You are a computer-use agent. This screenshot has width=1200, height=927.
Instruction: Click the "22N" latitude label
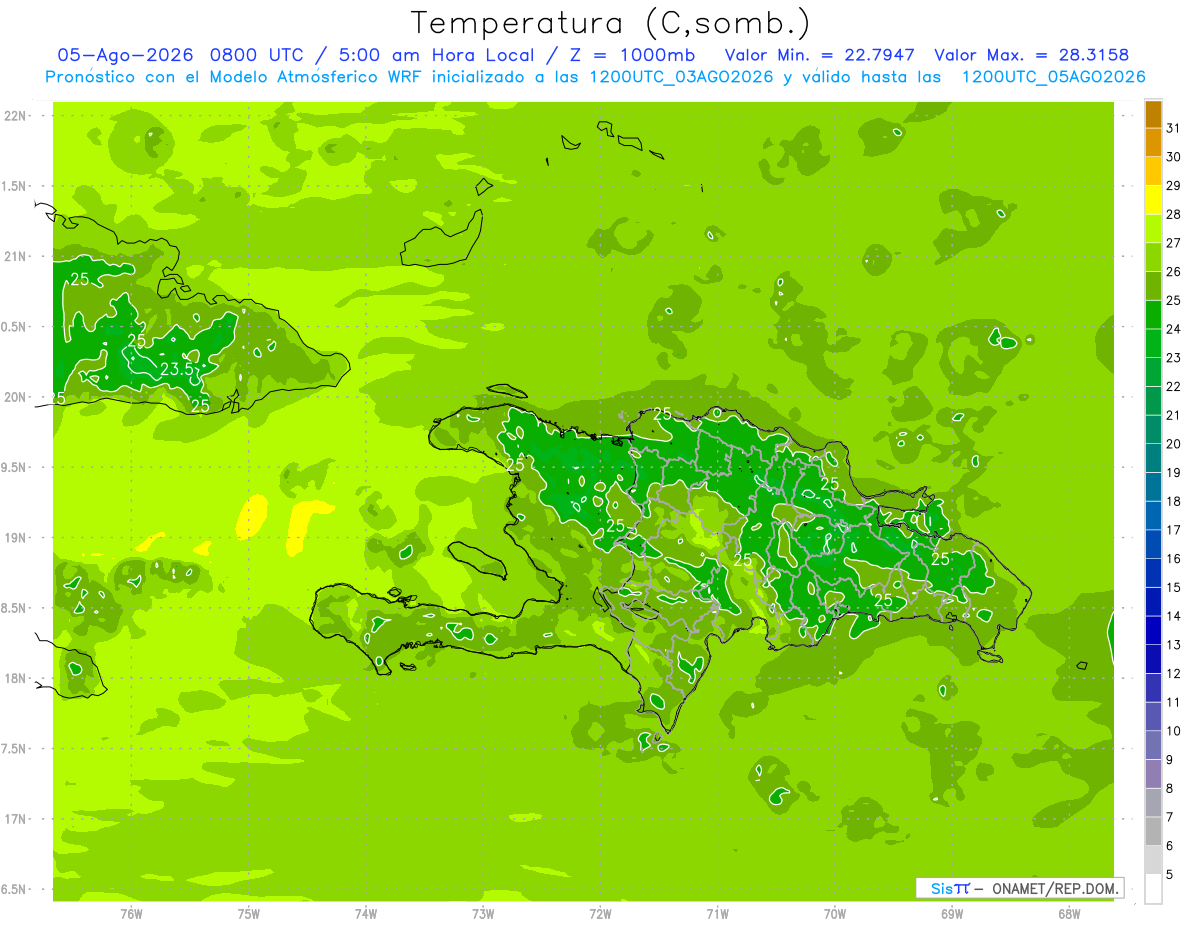coord(15,116)
